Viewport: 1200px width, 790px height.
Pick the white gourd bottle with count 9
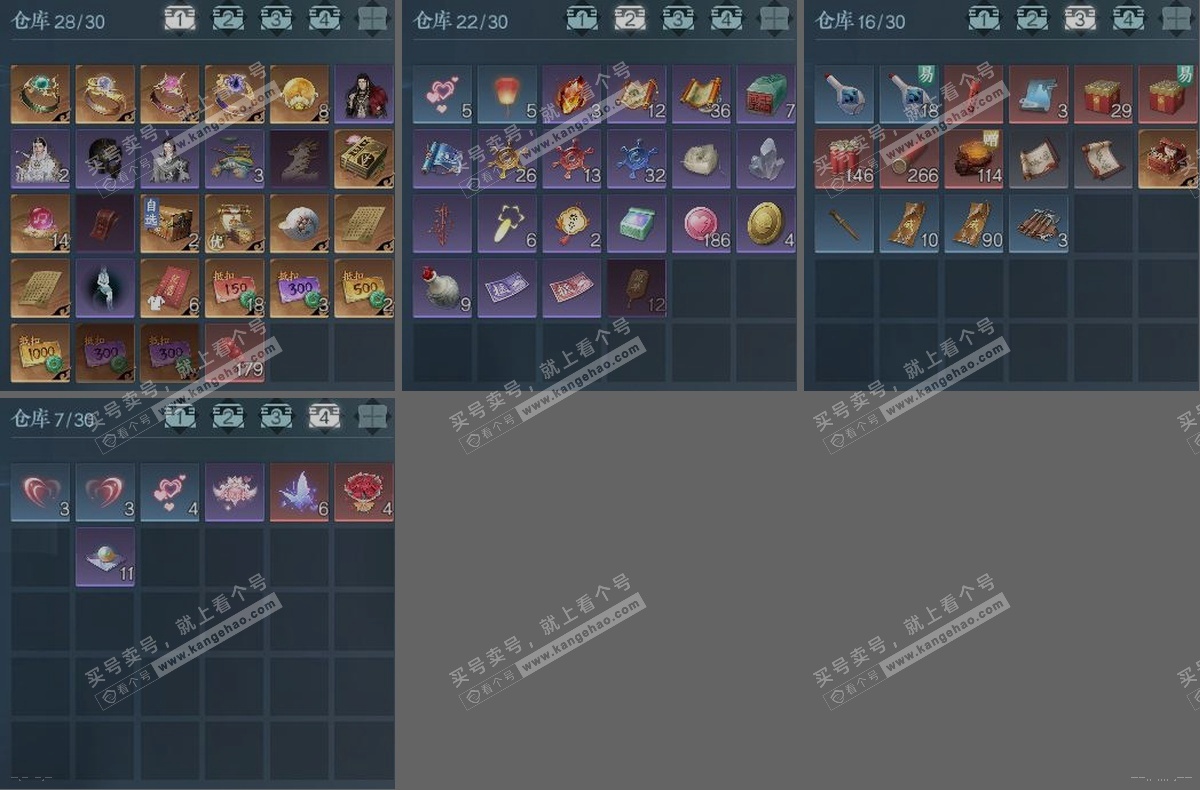[442, 288]
